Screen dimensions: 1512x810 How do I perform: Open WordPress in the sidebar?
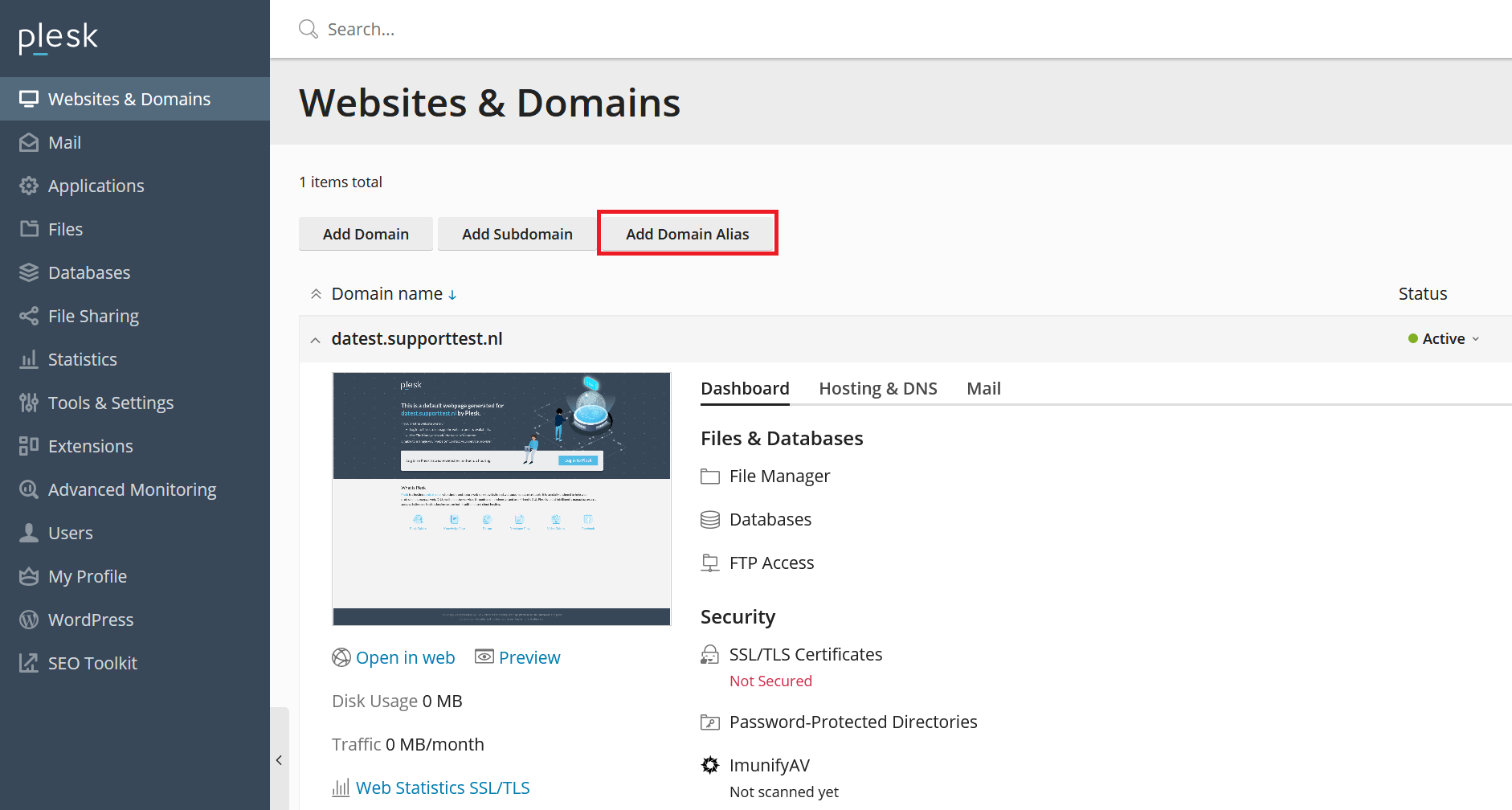[x=135, y=620]
